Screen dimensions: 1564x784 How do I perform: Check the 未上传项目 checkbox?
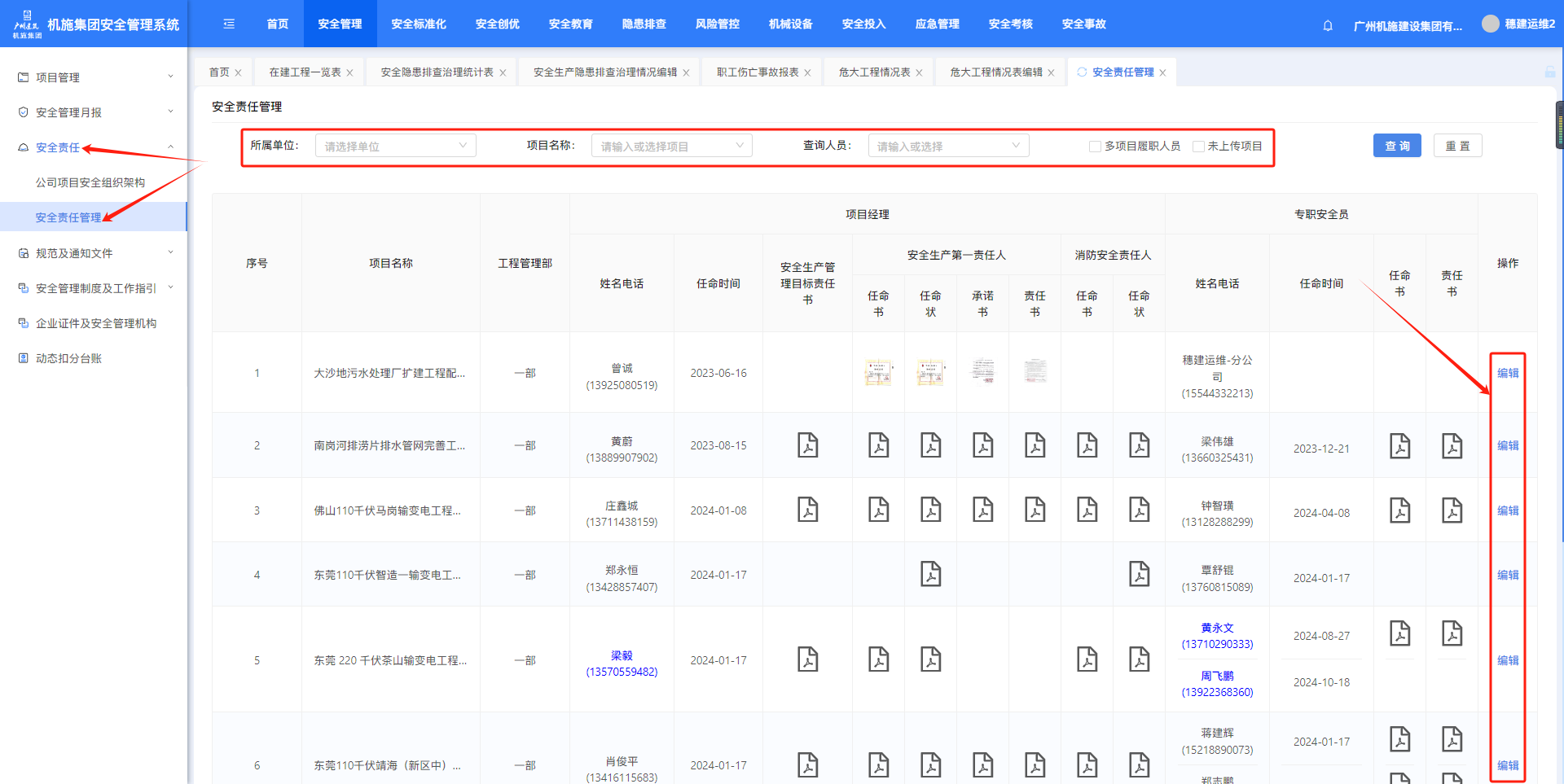coord(1198,147)
